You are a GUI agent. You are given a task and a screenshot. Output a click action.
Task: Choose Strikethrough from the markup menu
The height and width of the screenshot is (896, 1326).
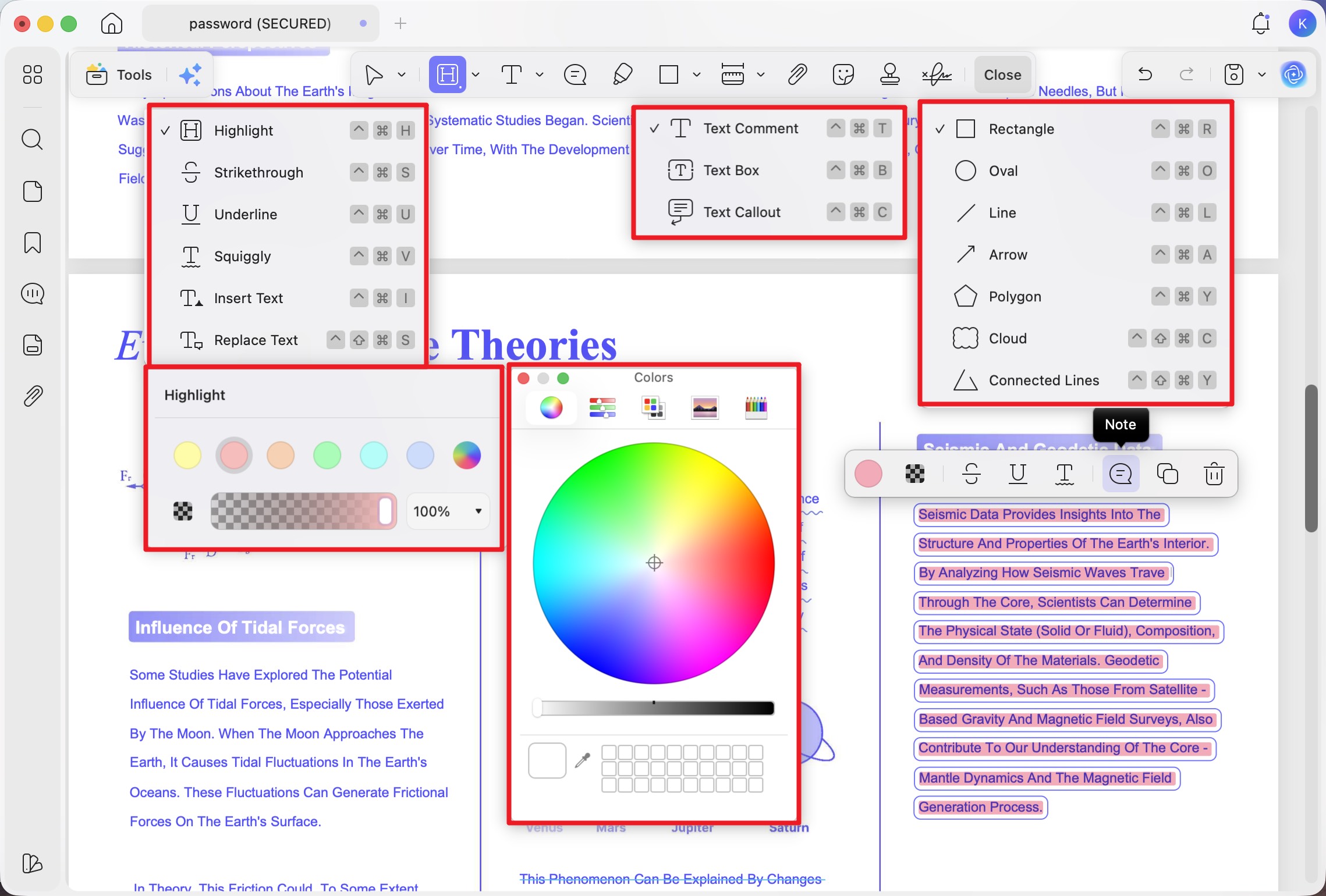pyautogui.click(x=288, y=173)
